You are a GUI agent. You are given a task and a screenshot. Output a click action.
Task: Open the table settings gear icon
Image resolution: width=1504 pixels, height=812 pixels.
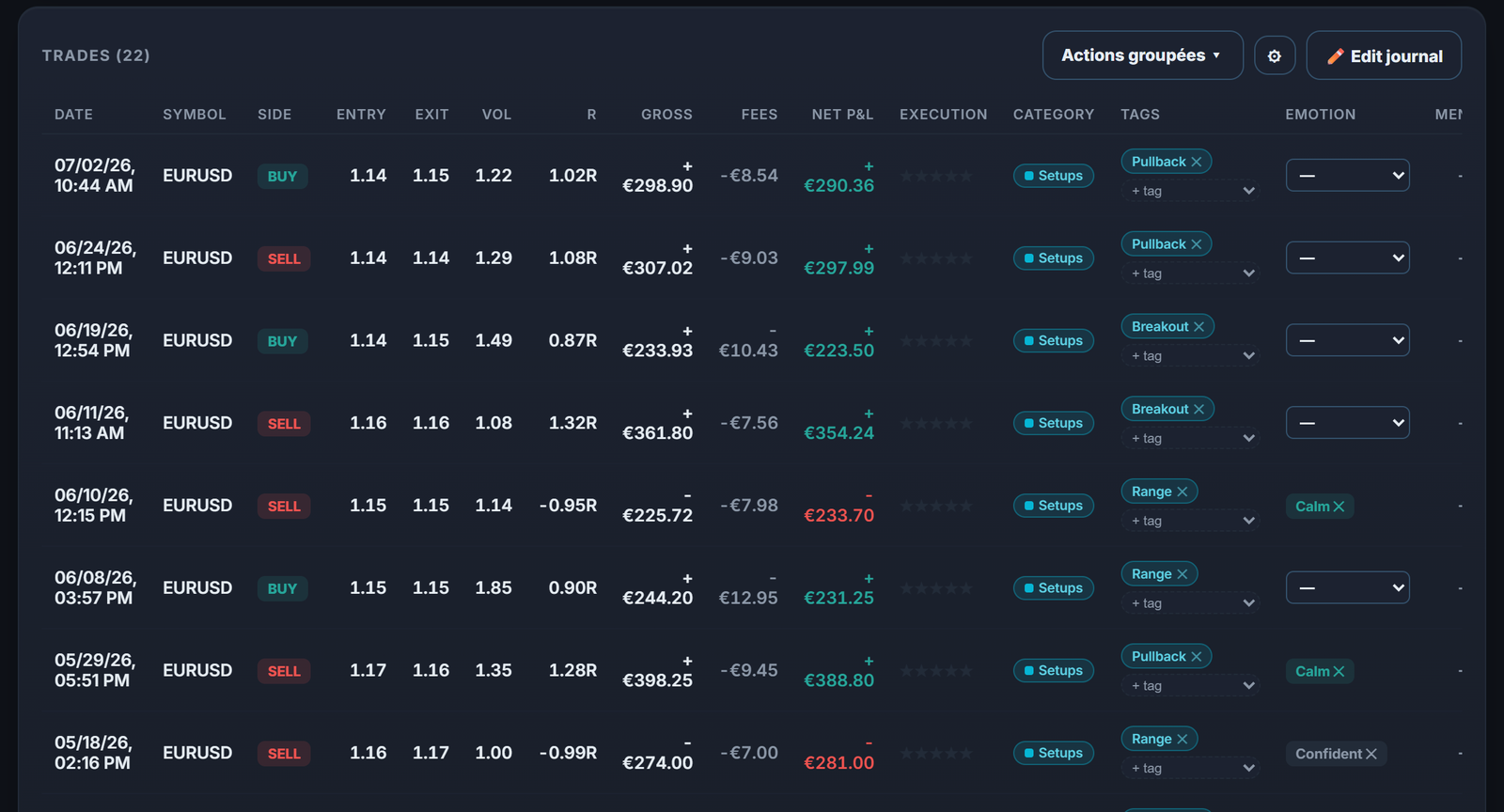(1275, 56)
